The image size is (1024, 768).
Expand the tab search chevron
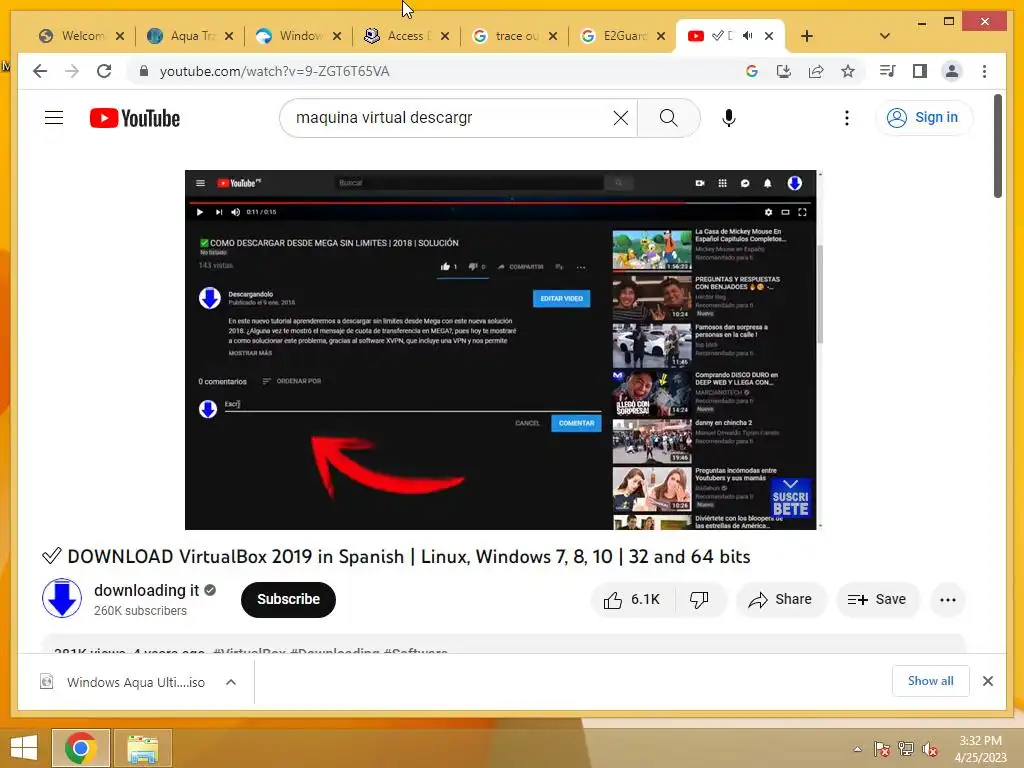point(885,36)
